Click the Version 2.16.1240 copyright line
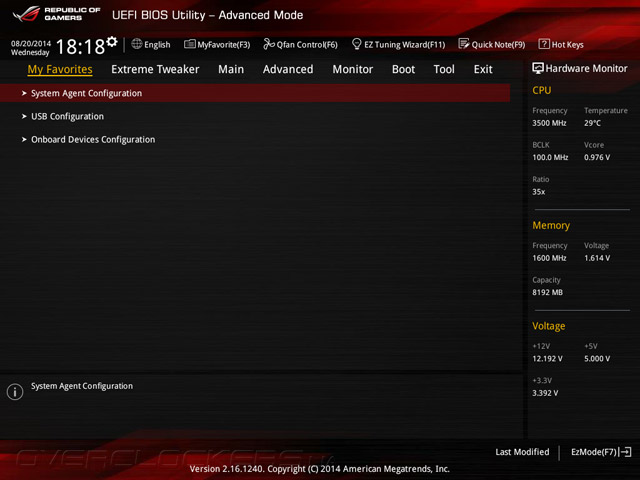Viewport: 640px width, 480px height. click(x=320, y=469)
